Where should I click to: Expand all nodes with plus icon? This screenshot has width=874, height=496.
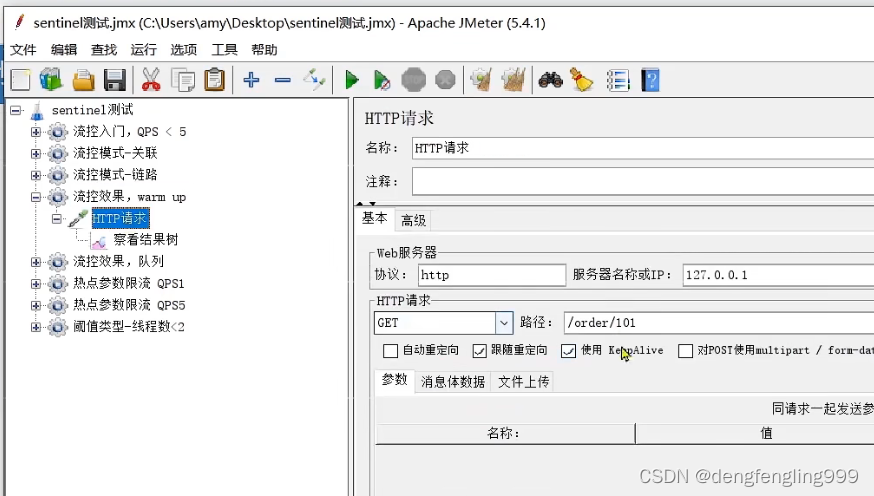pos(251,80)
